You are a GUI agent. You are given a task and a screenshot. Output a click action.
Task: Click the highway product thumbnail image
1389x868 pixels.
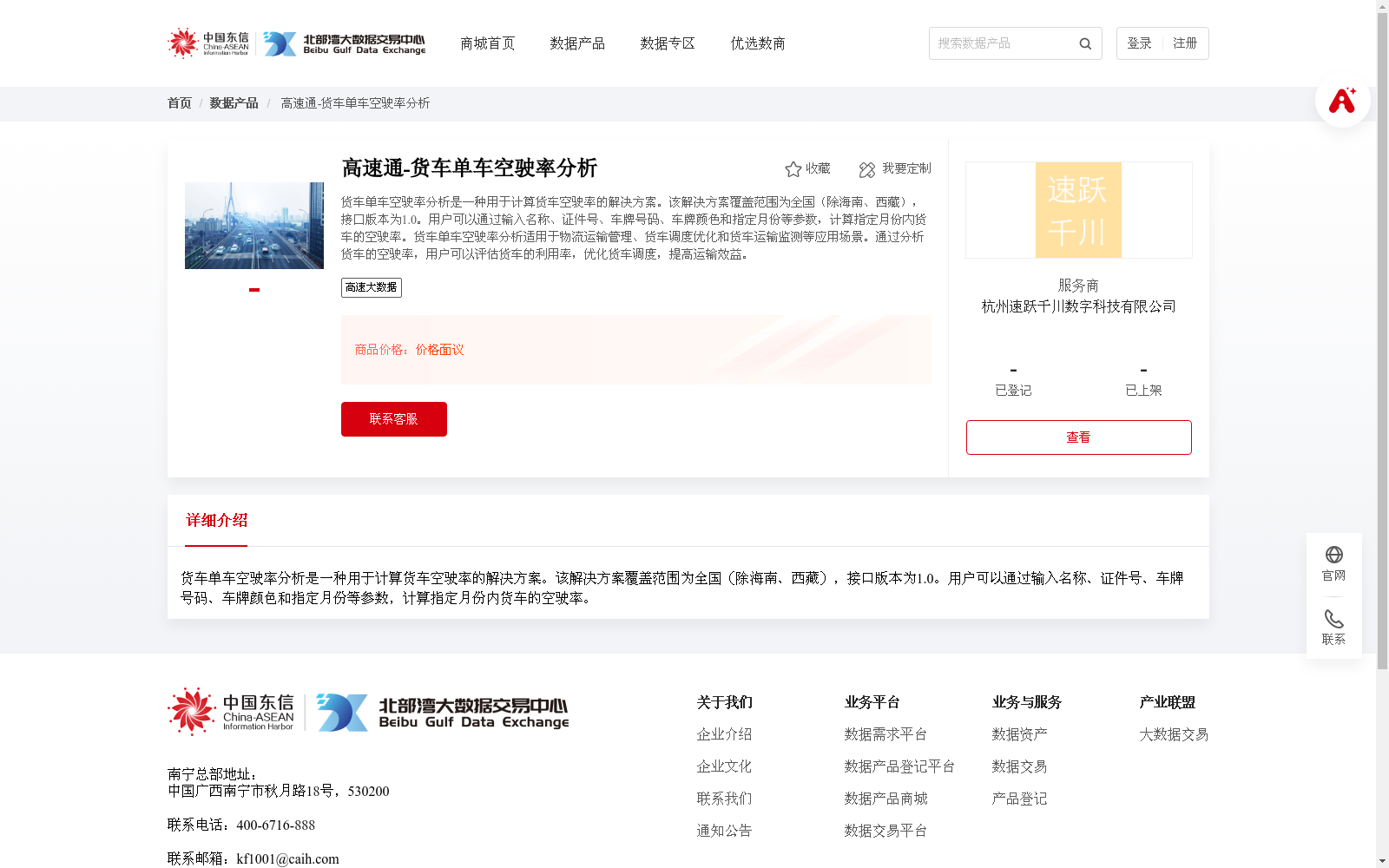coord(253,225)
